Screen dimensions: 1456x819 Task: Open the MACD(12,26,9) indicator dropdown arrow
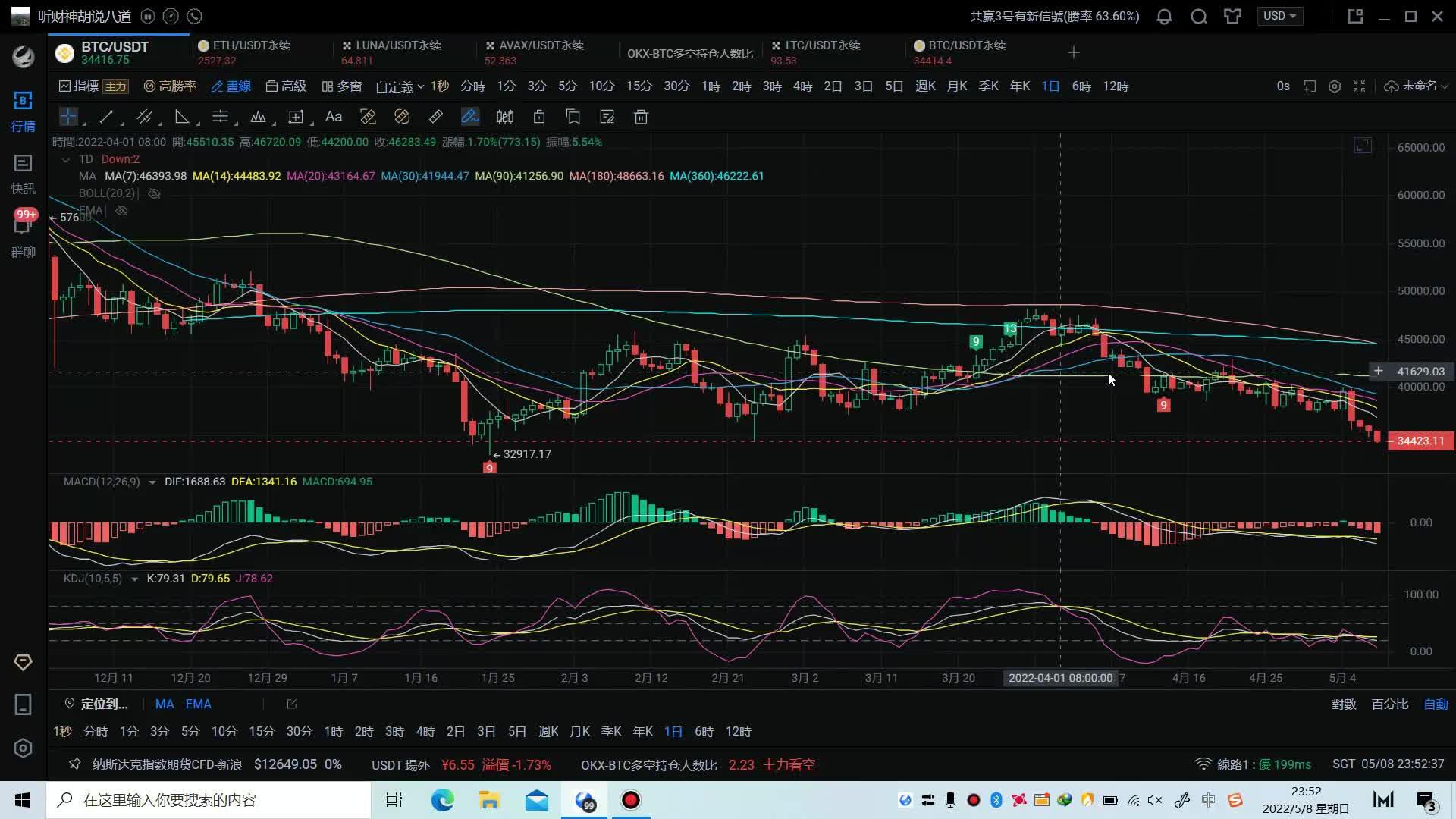point(152,482)
